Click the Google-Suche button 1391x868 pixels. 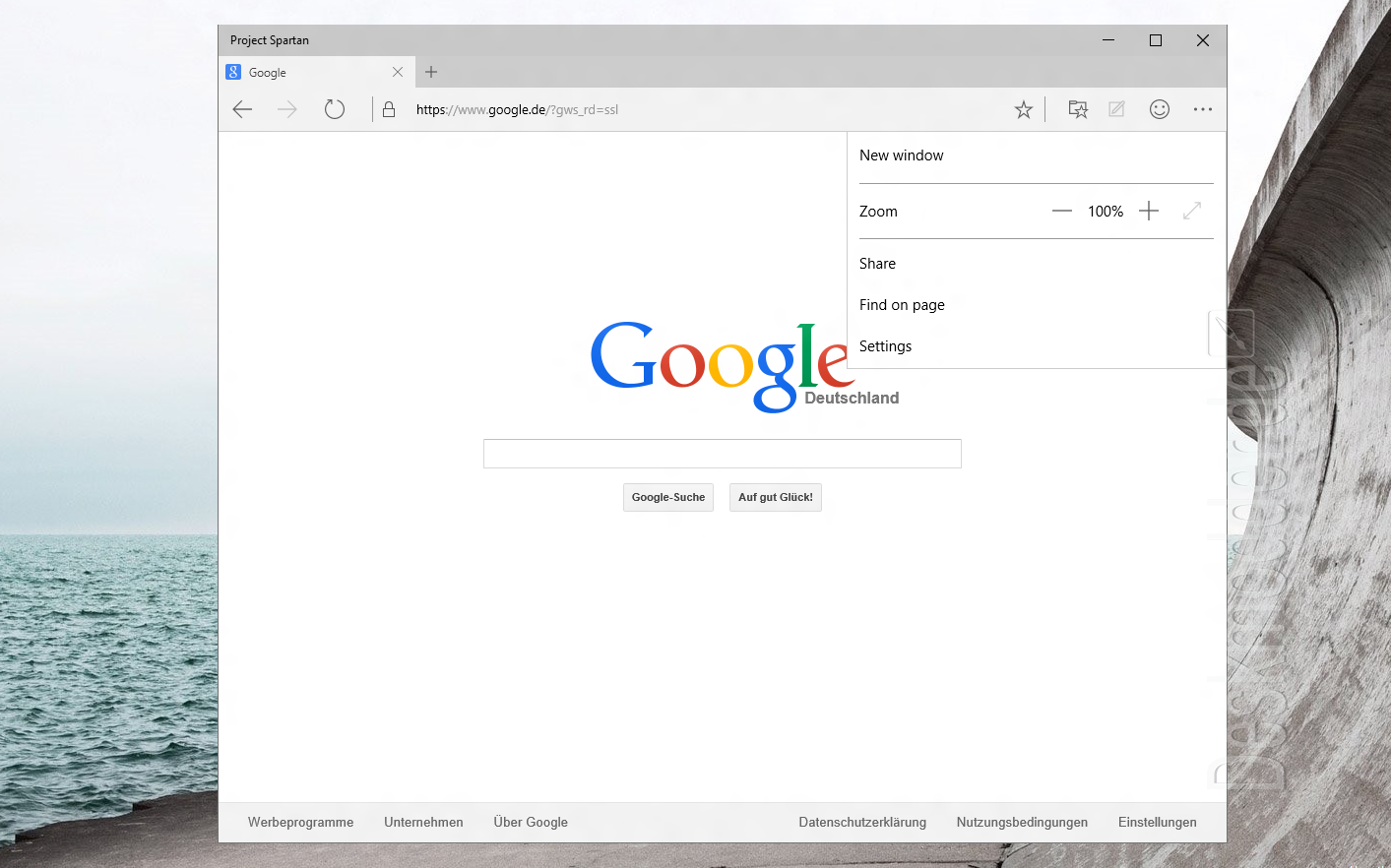pyautogui.click(x=668, y=498)
